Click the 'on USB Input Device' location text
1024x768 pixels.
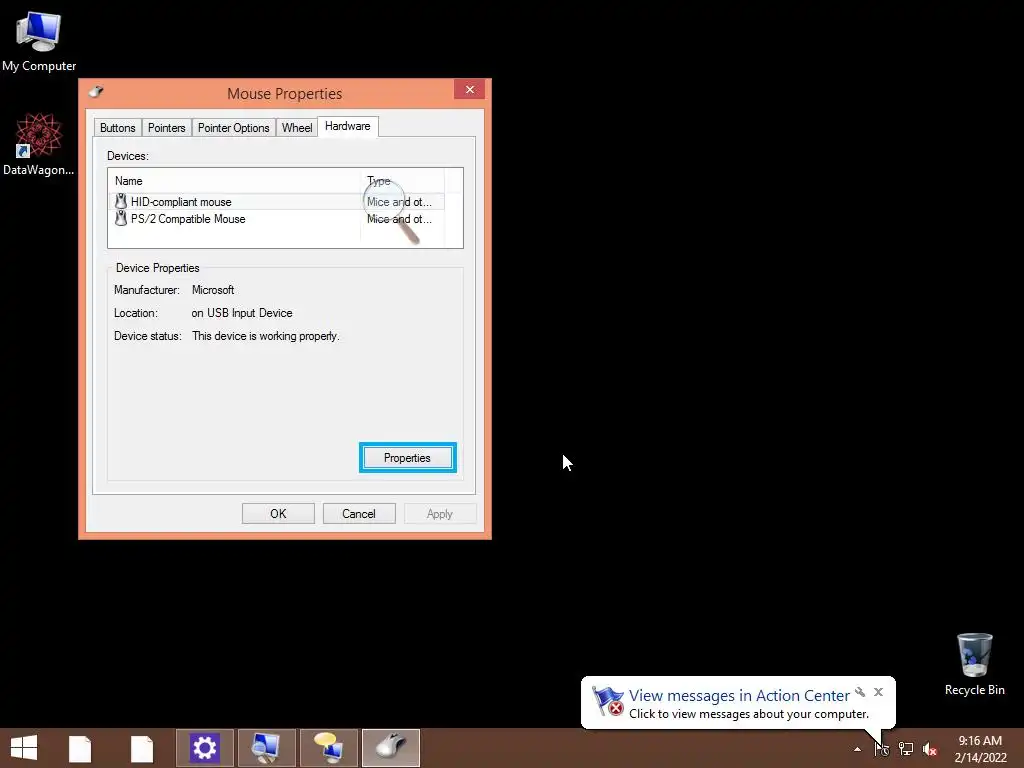pos(242,313)
